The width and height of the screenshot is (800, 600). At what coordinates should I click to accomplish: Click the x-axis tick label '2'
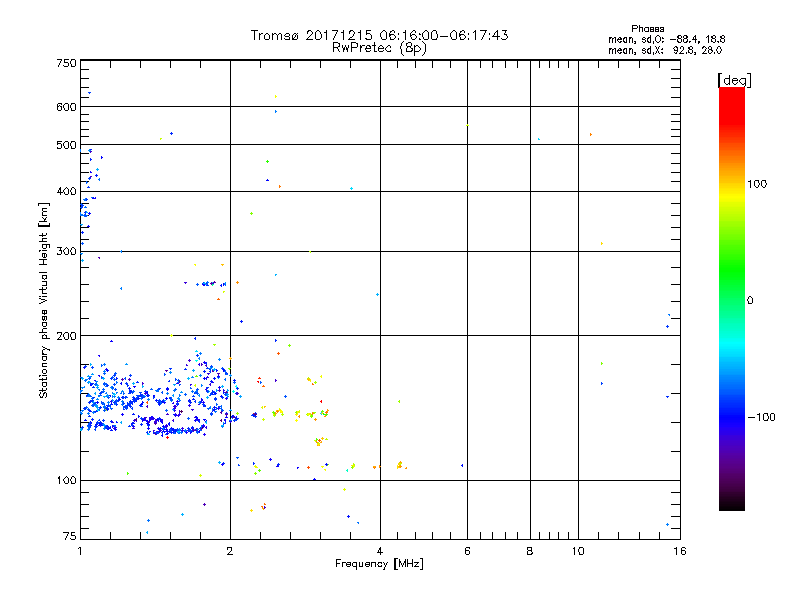point(230,551)
